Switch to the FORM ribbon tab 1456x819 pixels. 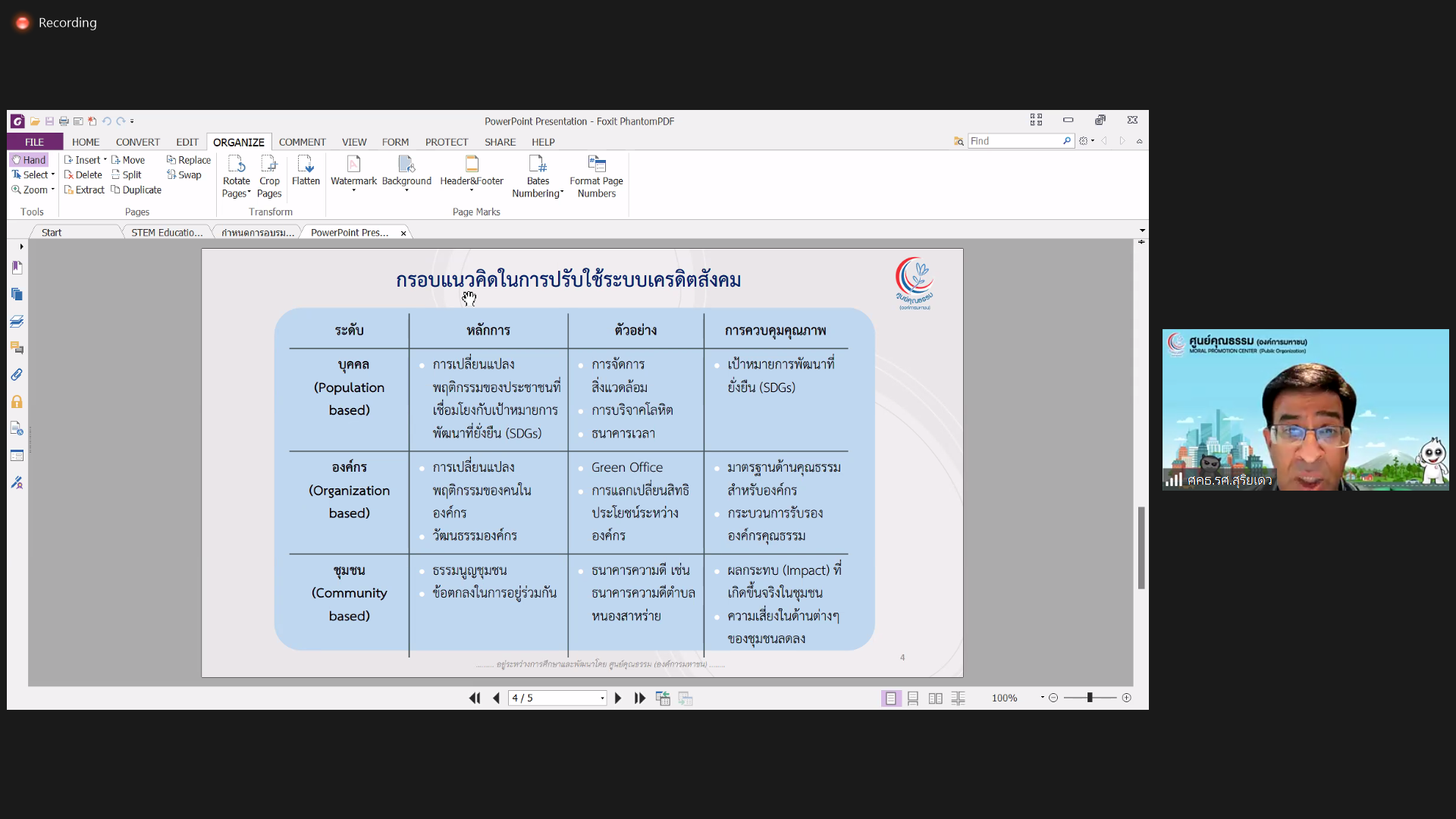[x=395, y=142]
